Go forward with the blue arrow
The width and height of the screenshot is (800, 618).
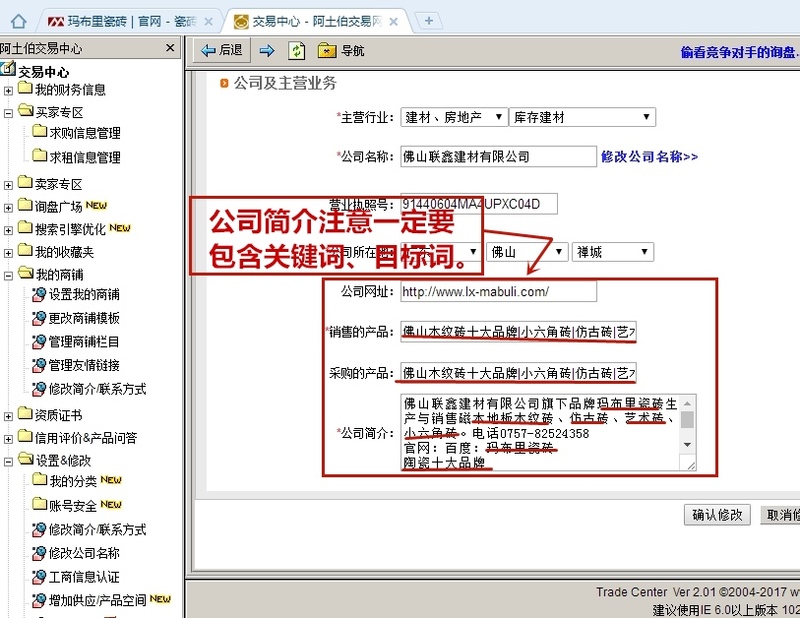pyautogui.click(x=267, y=50)
